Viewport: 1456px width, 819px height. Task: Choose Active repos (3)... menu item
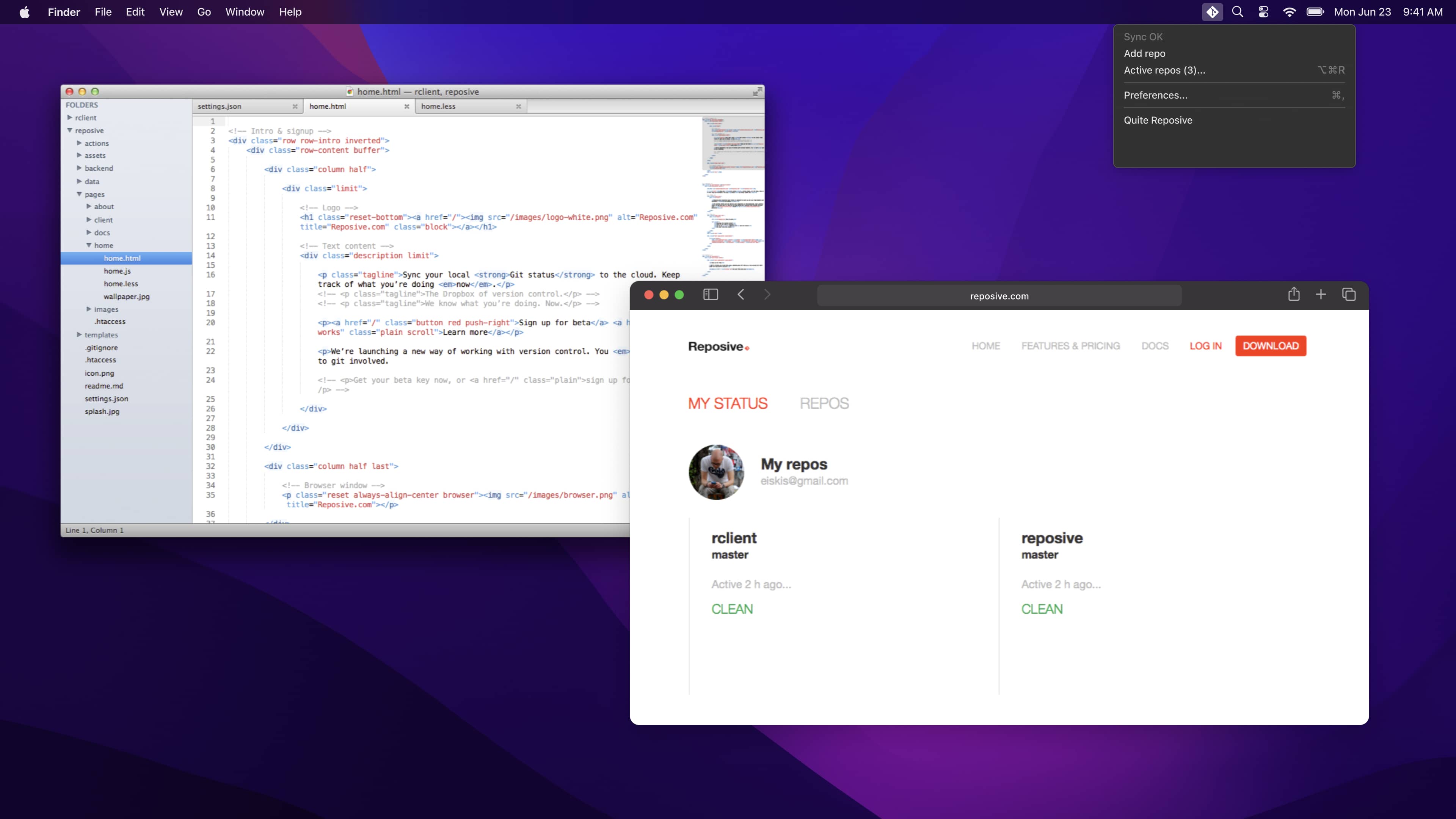pyautogui.click(x=1234, y=70)
